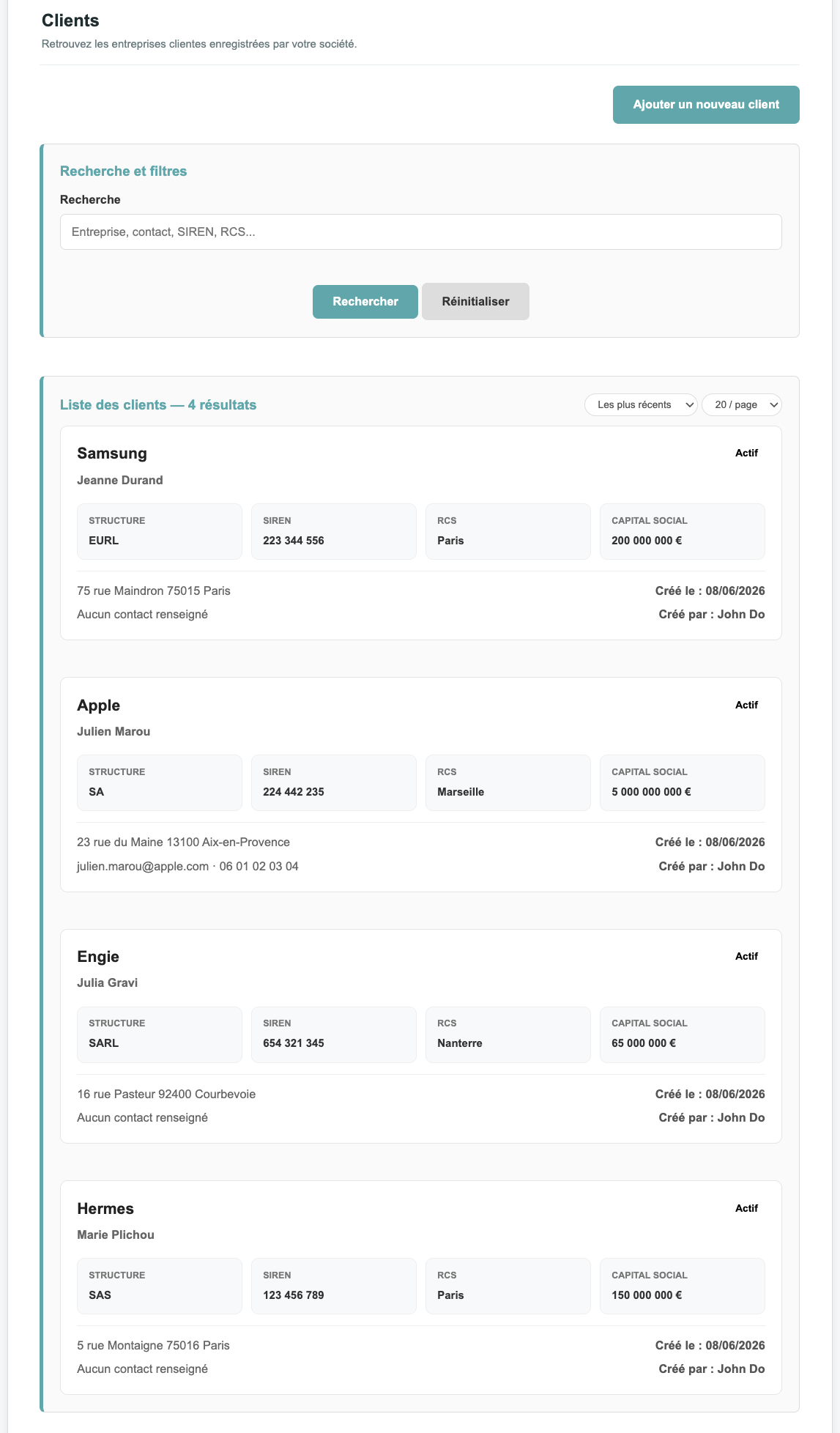
Task: Click the Actif status on Hermes card
Action: pyautogui.click(x=746, y=1209)
